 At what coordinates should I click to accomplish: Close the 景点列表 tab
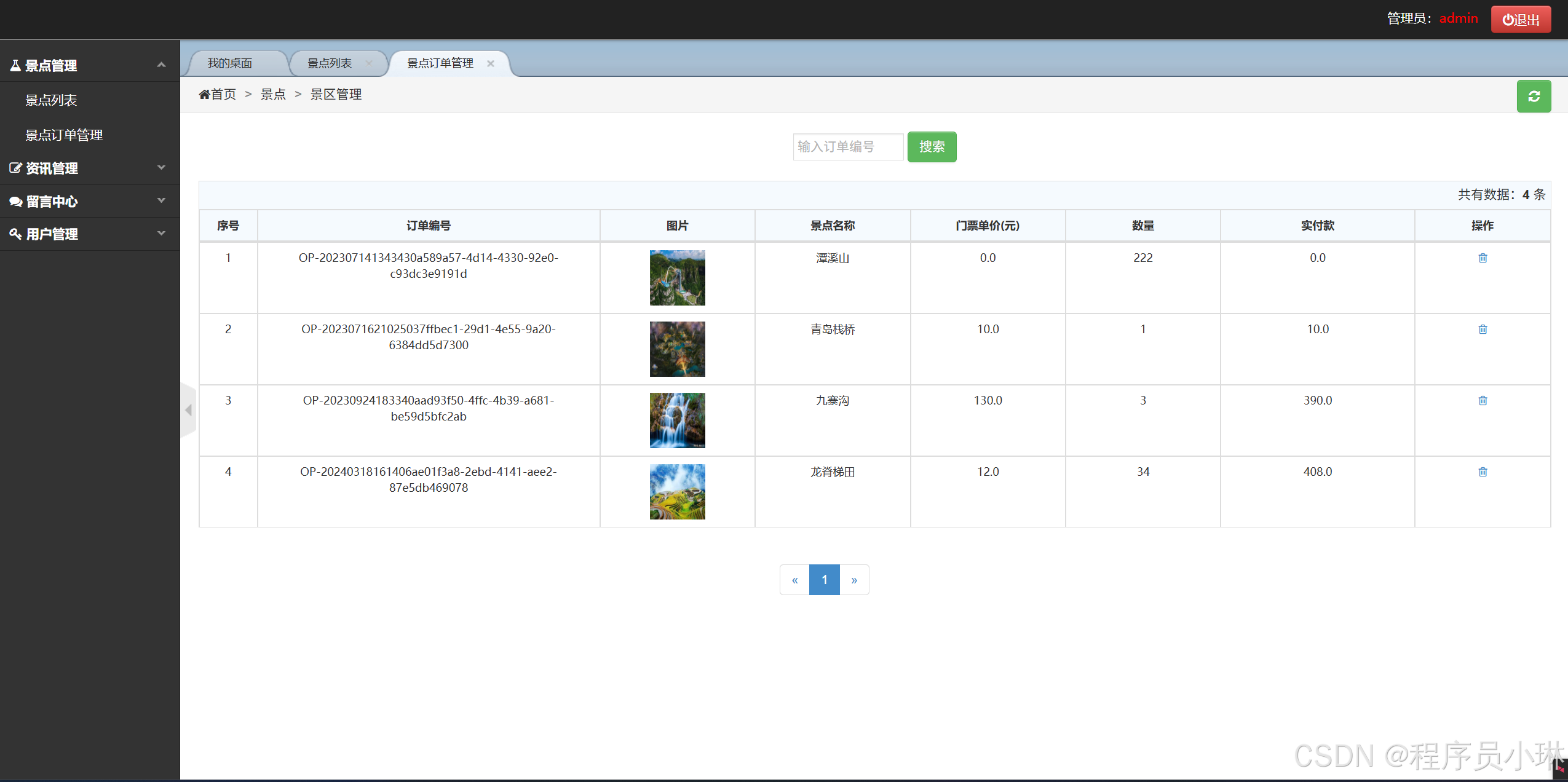[369, 63]
